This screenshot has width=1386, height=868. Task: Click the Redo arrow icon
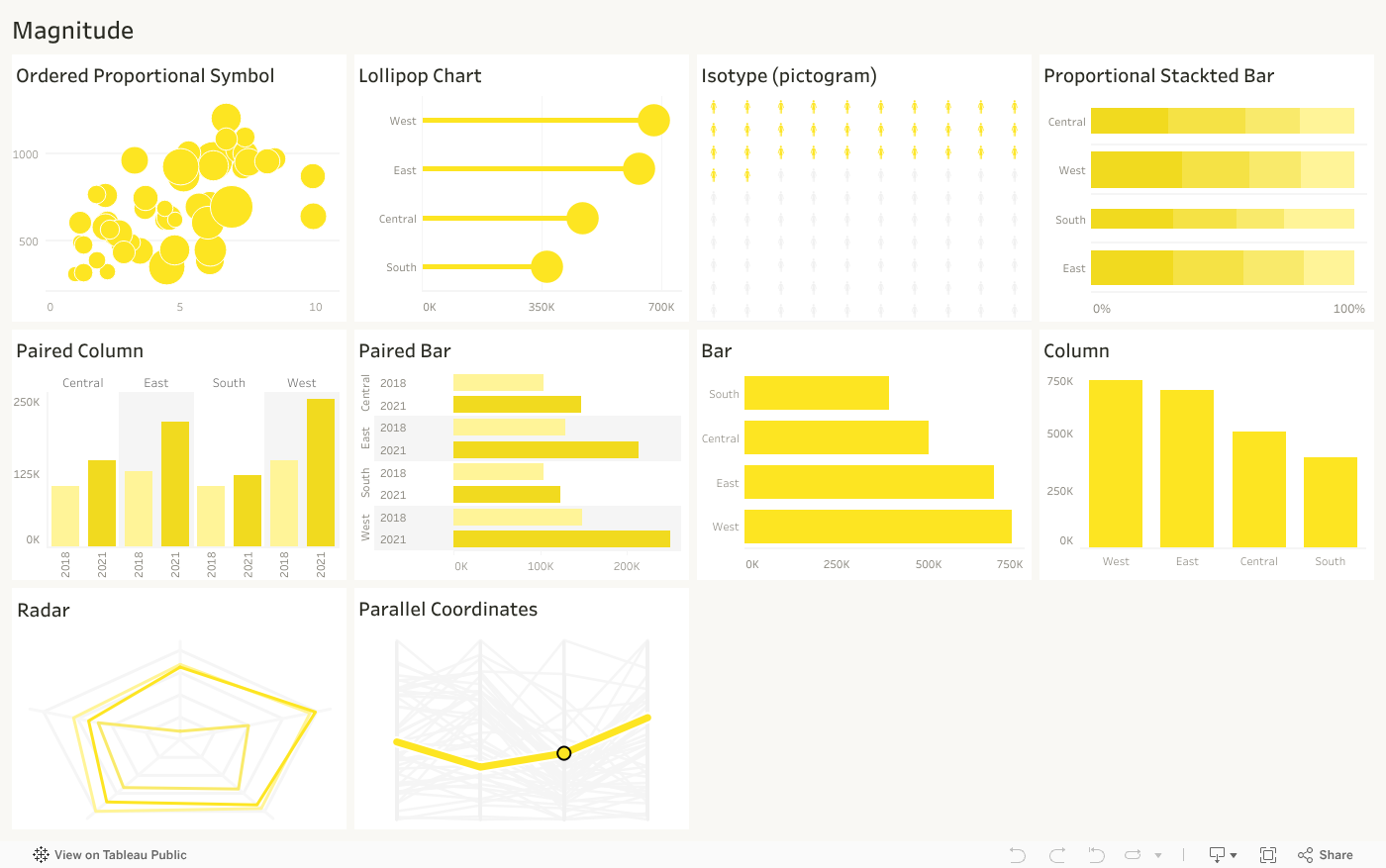1057,855
